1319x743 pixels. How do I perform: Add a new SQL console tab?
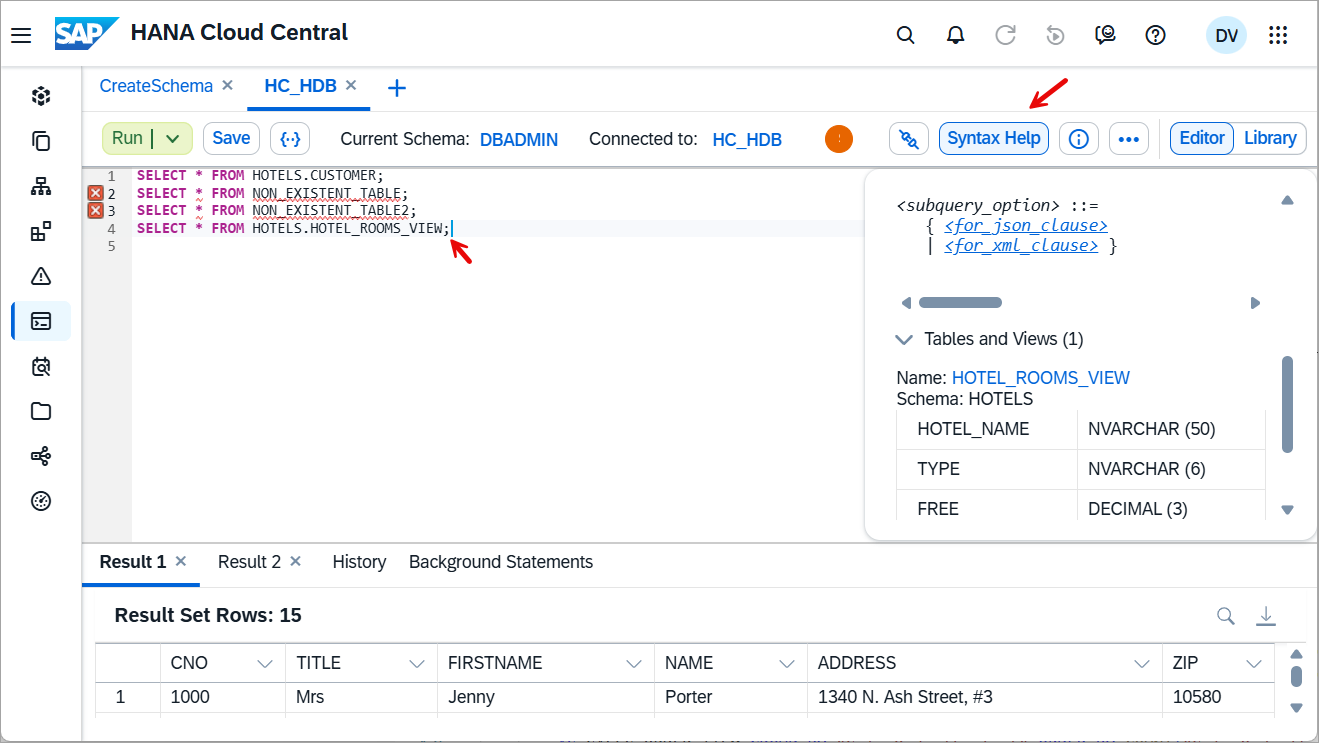397,88
